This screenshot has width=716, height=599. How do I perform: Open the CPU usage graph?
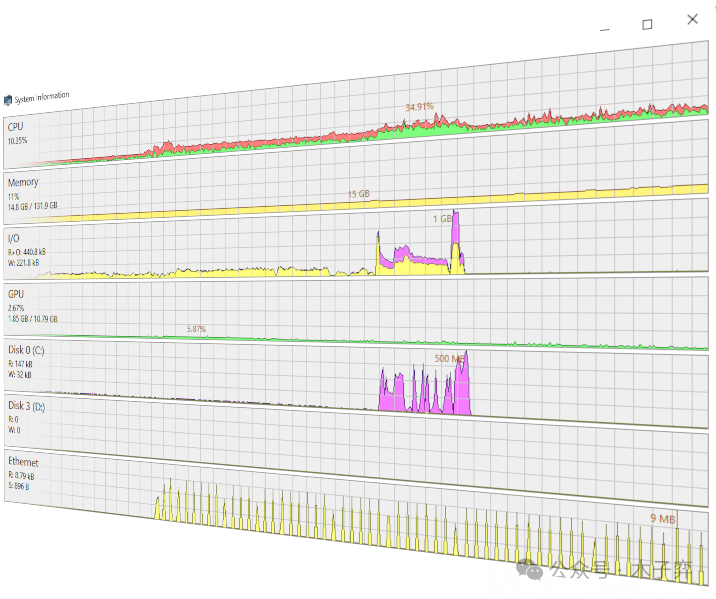tap(356, 104)
